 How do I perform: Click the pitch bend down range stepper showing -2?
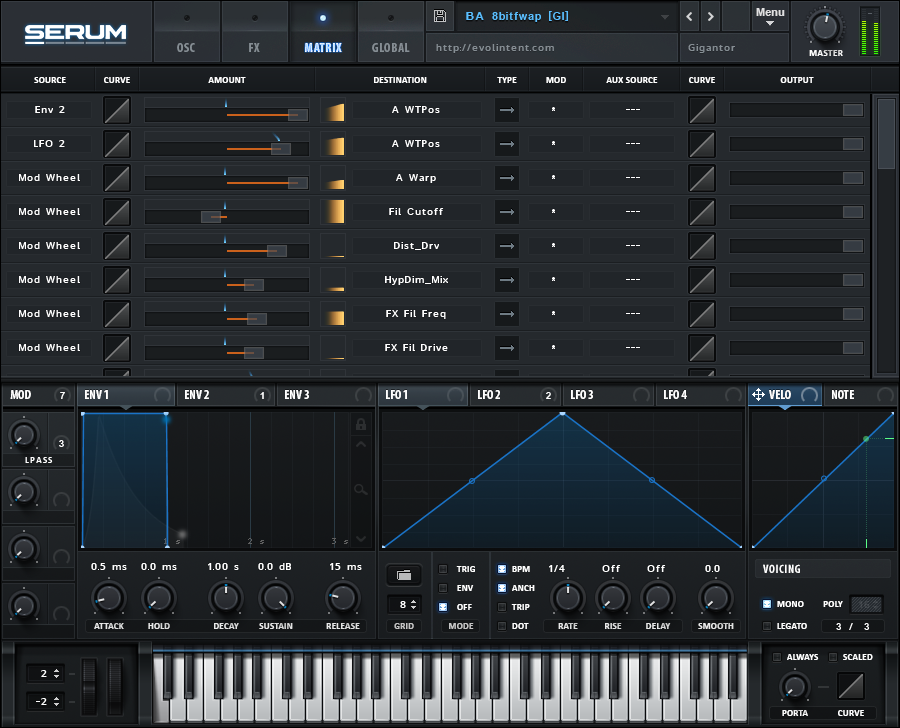(x=45, y=701)
